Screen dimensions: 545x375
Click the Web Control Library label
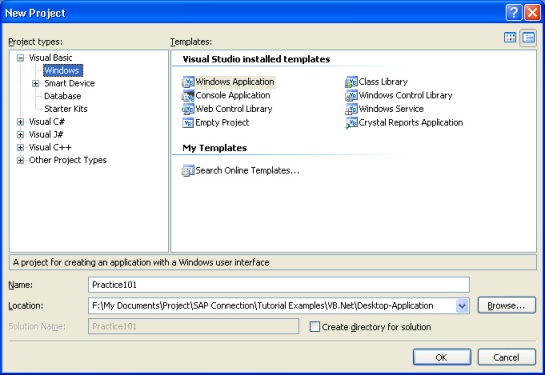click(234, 109)
